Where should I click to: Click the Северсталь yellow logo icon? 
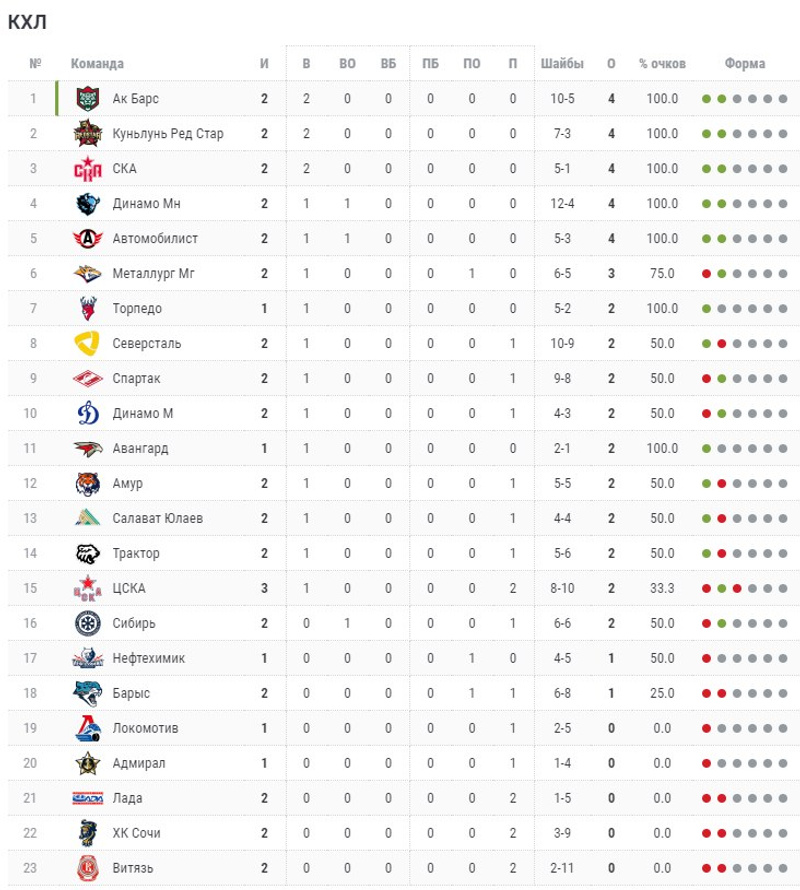tap(88, 344)
